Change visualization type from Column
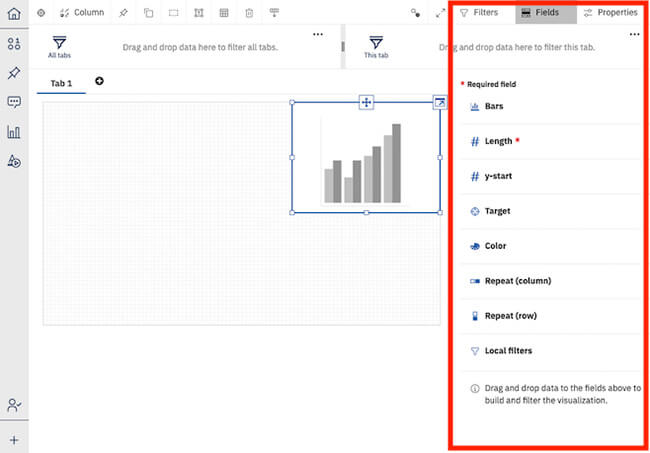The height and width of the screenshot is (453, 650). [82, 13]
